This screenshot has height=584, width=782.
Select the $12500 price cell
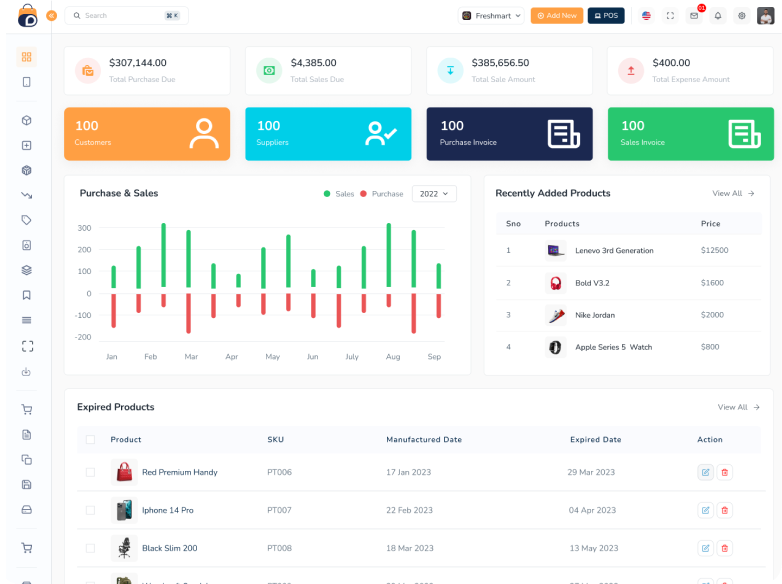(714, 250)
